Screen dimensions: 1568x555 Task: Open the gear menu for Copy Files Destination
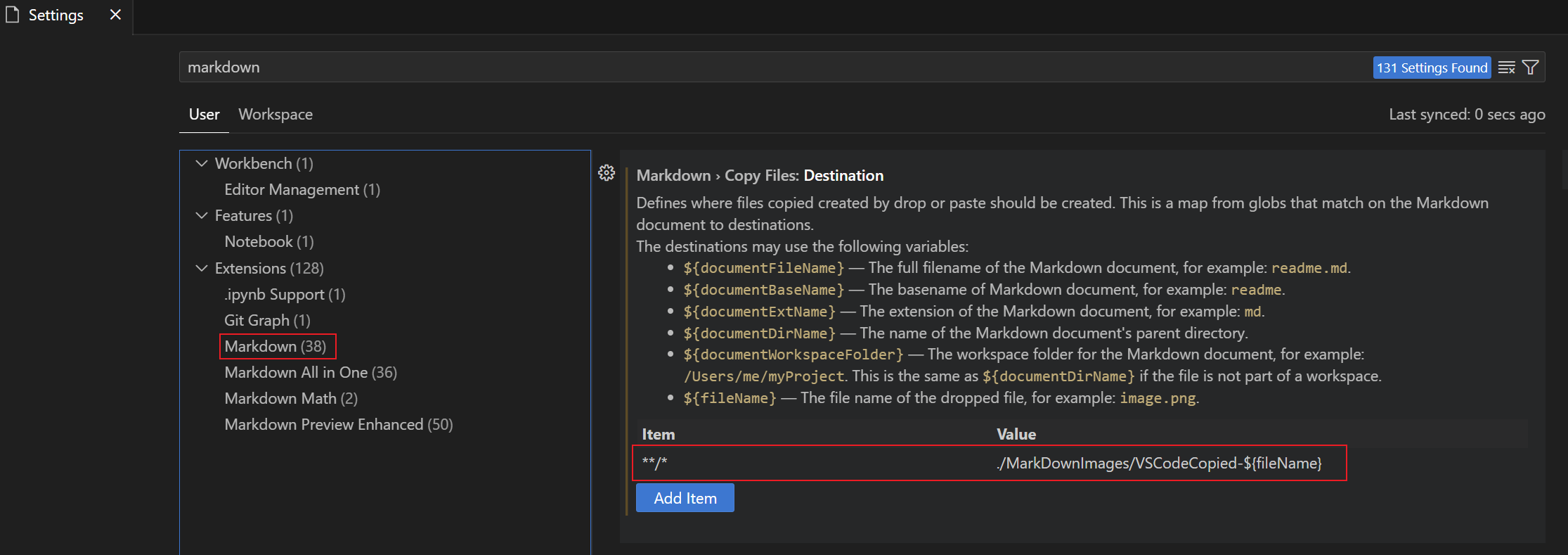point(607,173)
